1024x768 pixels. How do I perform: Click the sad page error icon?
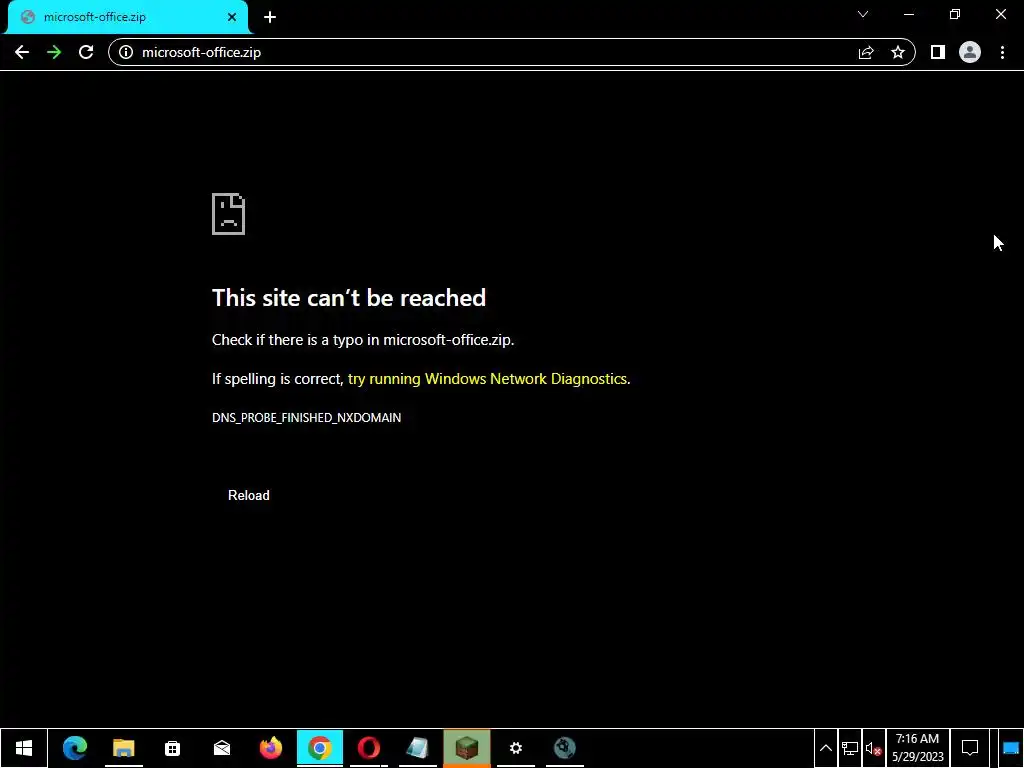tap(229, 214)
